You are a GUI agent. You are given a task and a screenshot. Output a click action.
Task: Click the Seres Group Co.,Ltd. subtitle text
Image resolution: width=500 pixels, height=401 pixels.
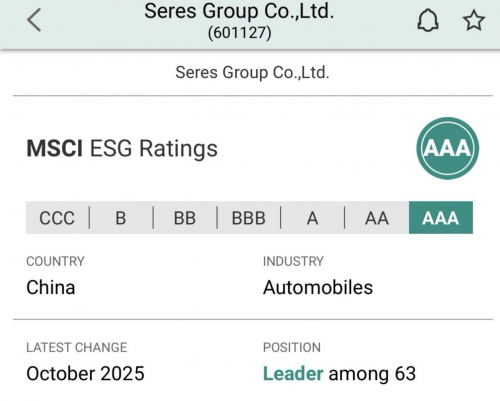(252, 72)
